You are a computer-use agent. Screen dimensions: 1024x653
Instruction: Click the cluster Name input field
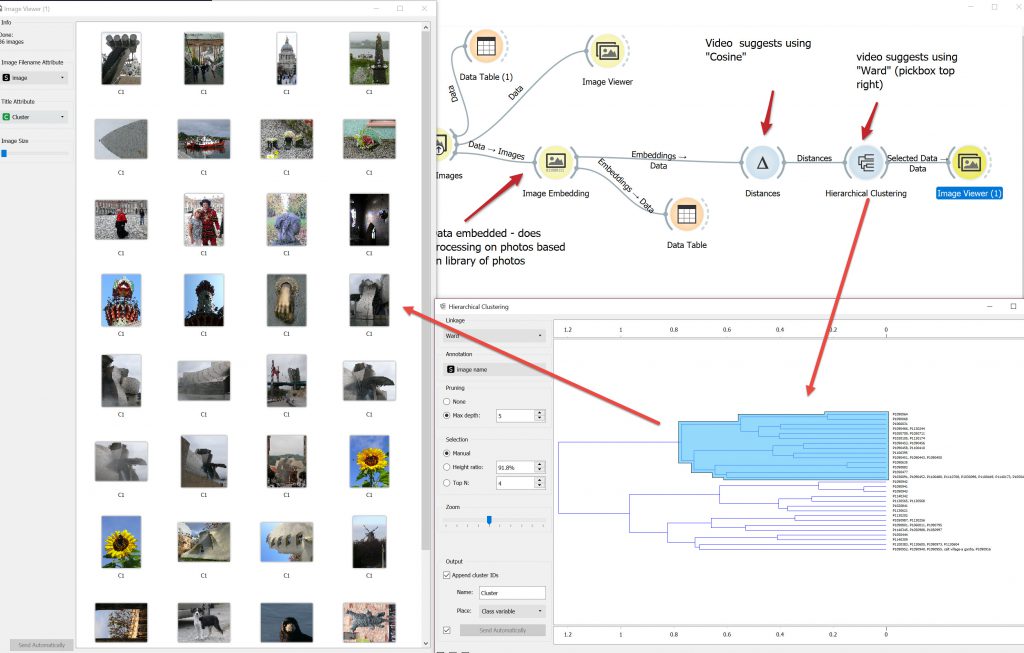pyautogui.click(x=511, y=593)
